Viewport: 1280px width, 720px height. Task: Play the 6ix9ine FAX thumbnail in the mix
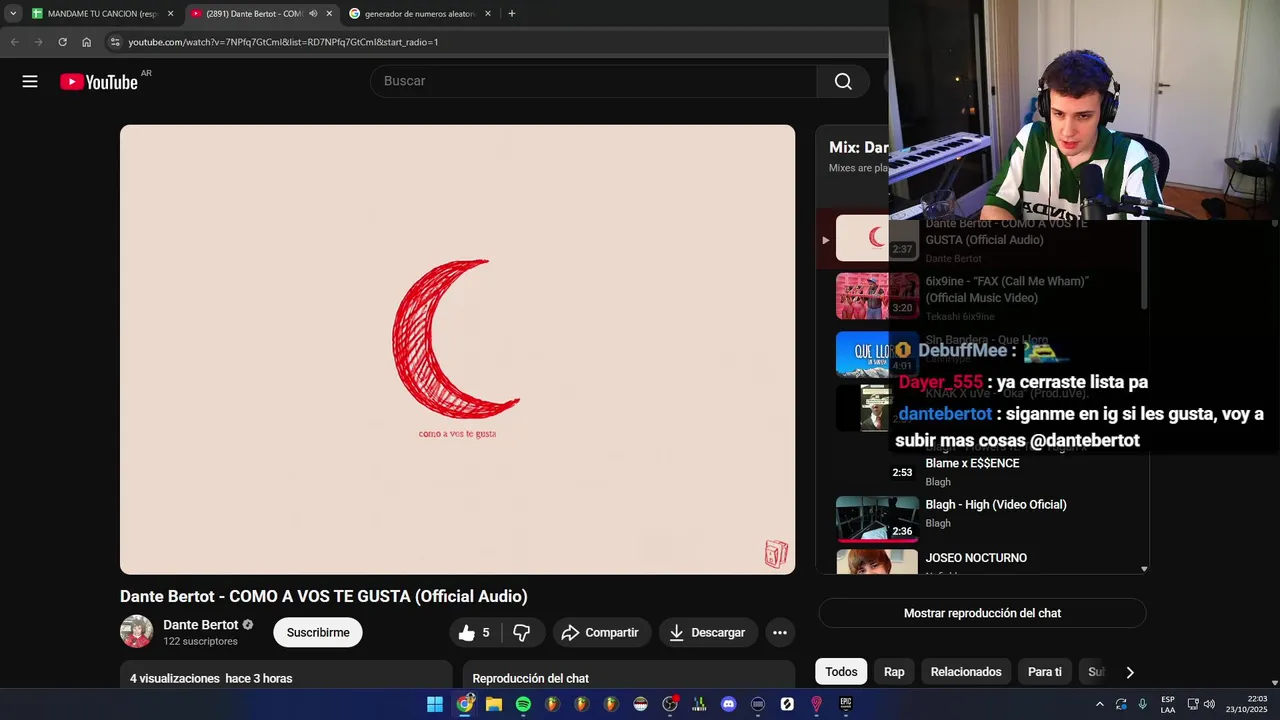877,296
